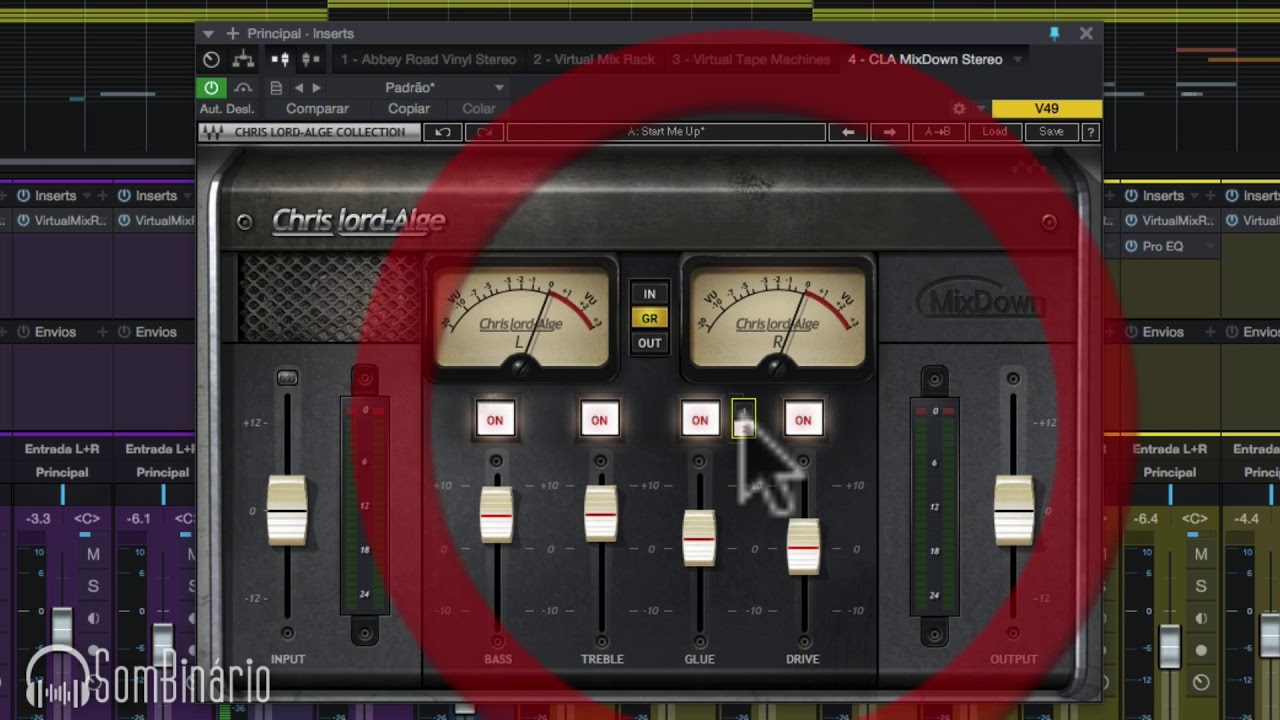Click the Comparar button
This screenshot has width=1280, height=720.
coord(317,108)
